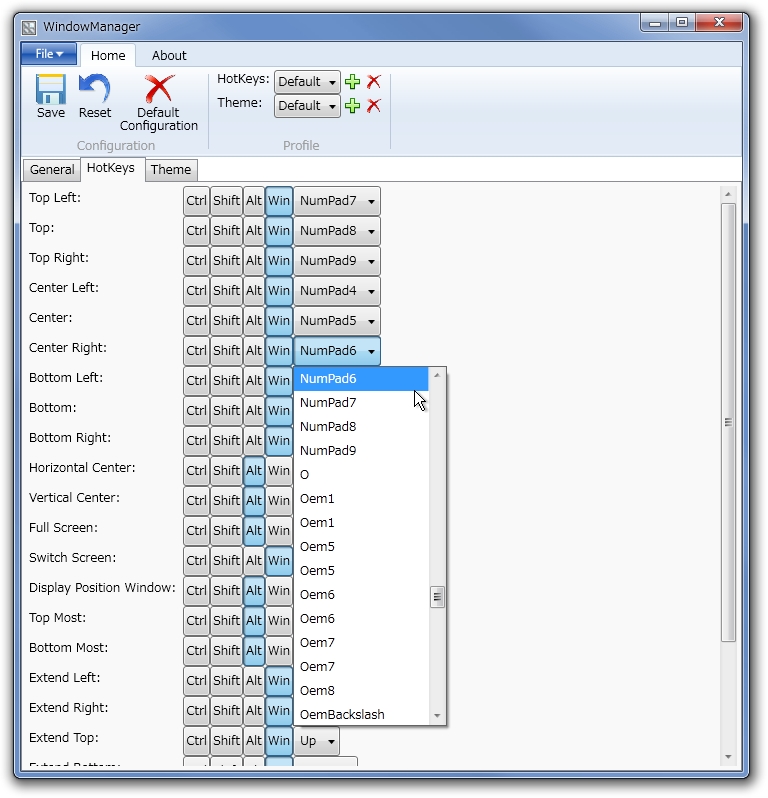Toggle Shift modifier for Bottom Left
Image resolution: width=768 pixels, height=798 pixels.
click(x=226, y=381)
